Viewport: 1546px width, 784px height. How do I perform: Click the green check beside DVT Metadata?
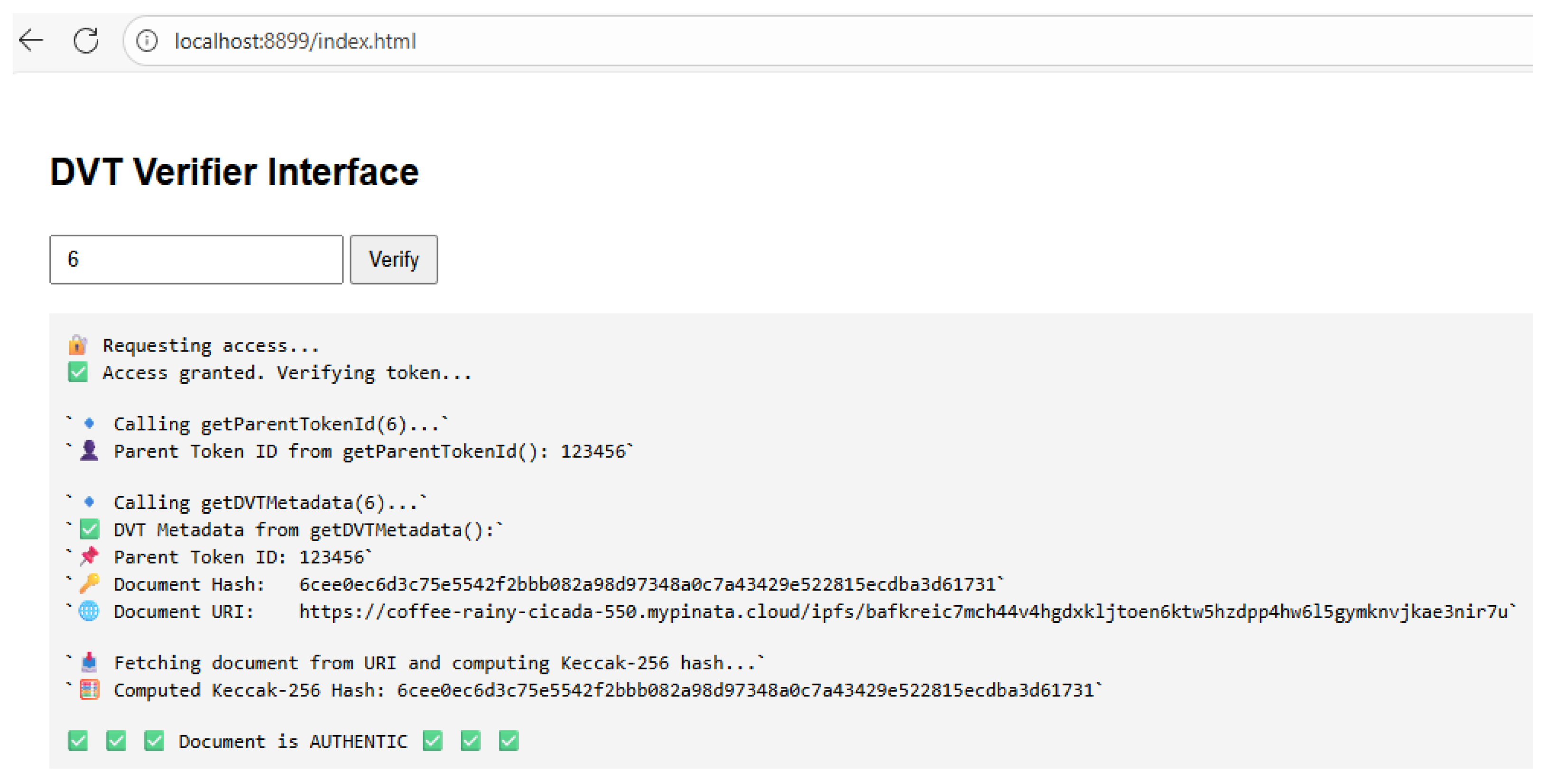pyautogui.click(x=89, y=529)
